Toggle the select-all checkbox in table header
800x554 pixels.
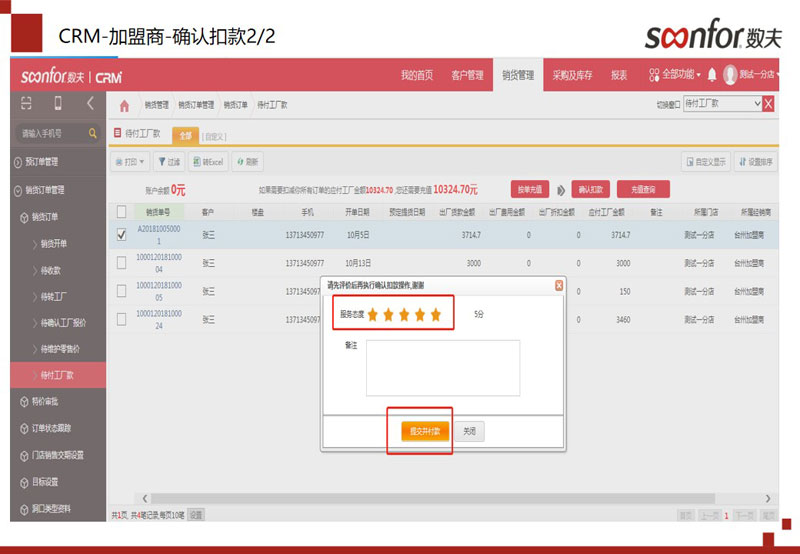tap(121, 211)
